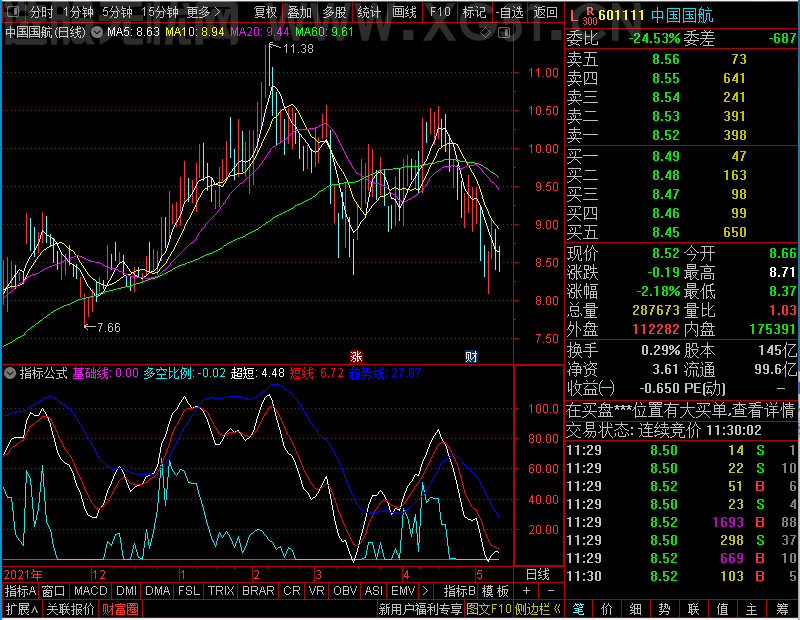Screen dimensions: 800x620
Task: Remove stock via -自选 button
Action: point(510,12)
